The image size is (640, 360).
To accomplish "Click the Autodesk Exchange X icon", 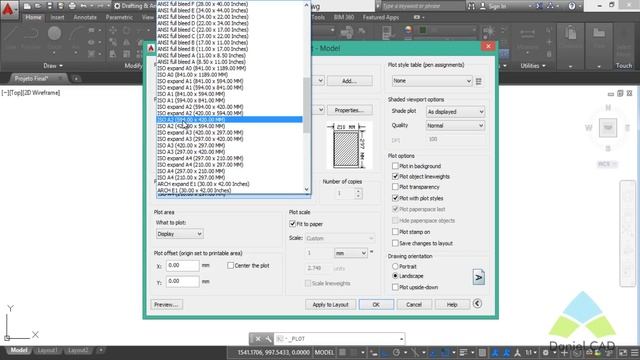I will 539,6.
